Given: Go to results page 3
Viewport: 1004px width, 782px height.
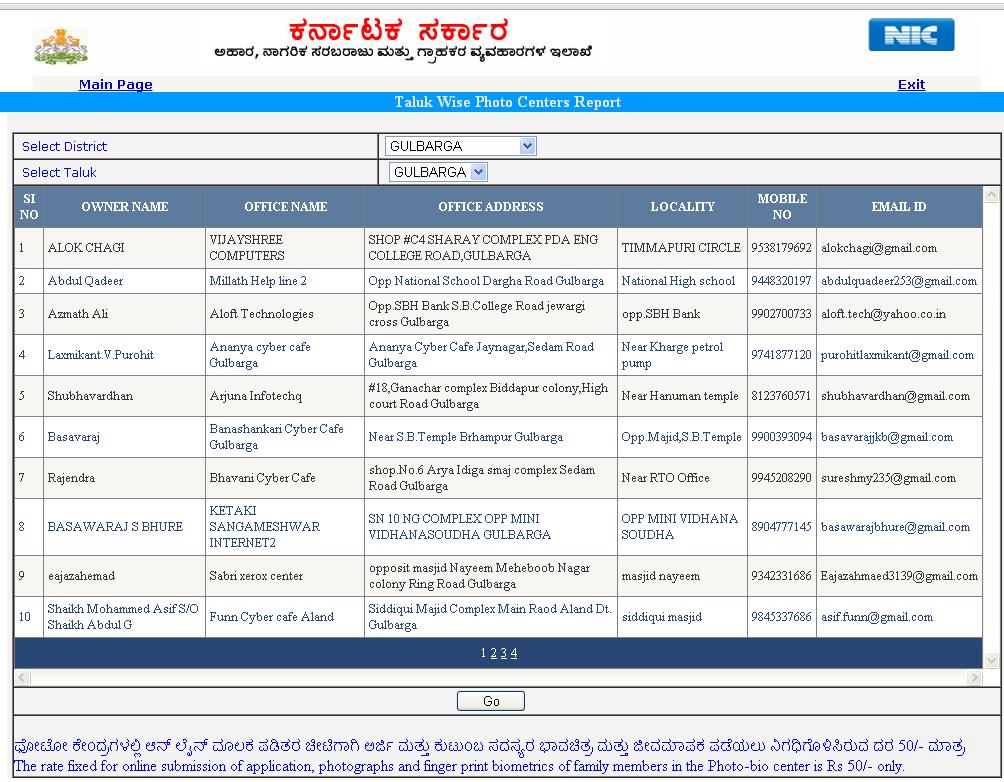Looking at the screenshot, I should pos(504,653).
